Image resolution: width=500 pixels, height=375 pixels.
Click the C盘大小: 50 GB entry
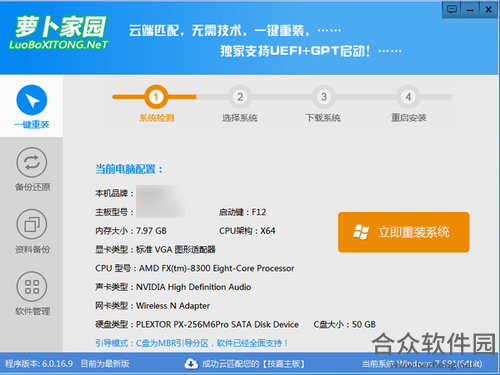point(345,324)
